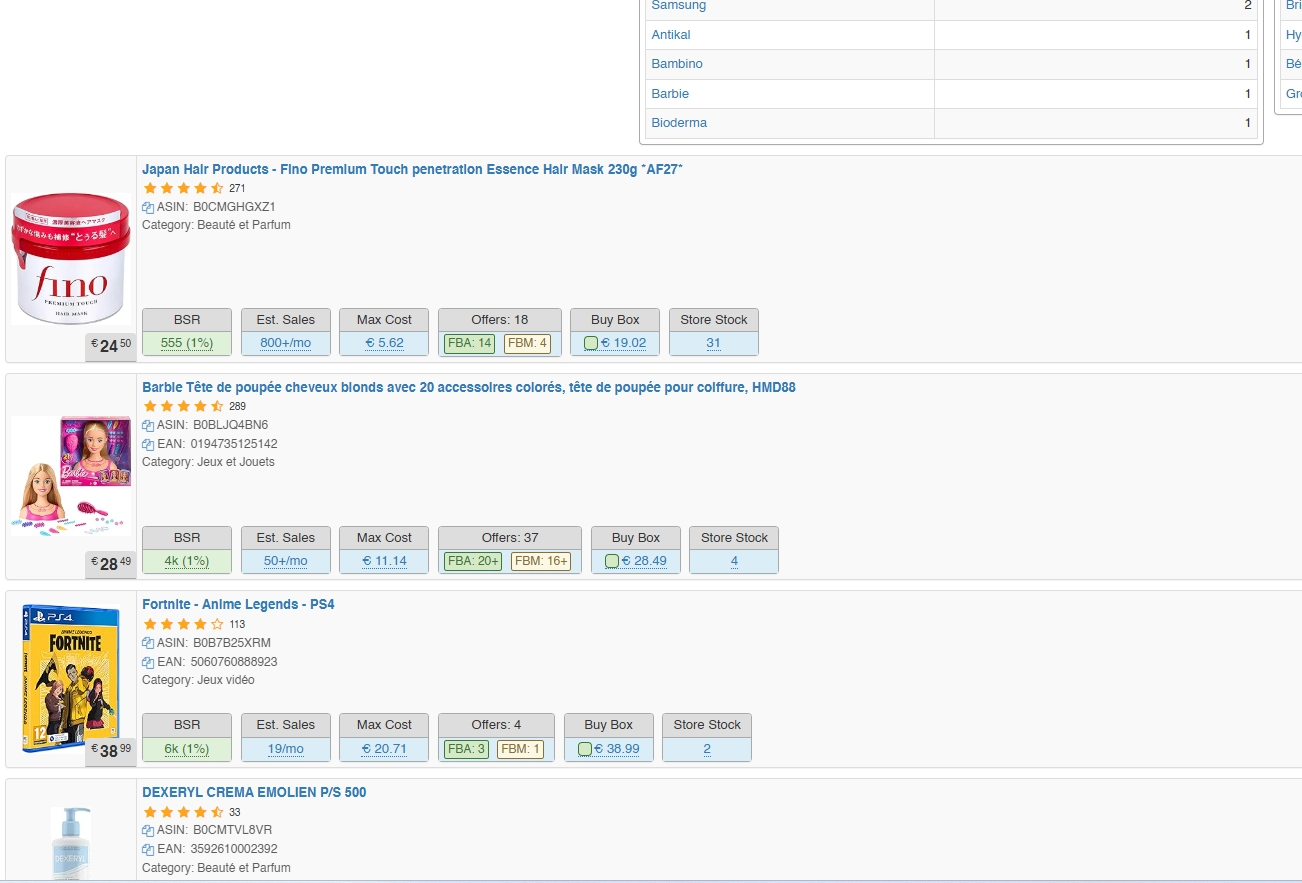Click the 800+/mo estimated sales value
The image size is (1302, 883).
[285, 343]
